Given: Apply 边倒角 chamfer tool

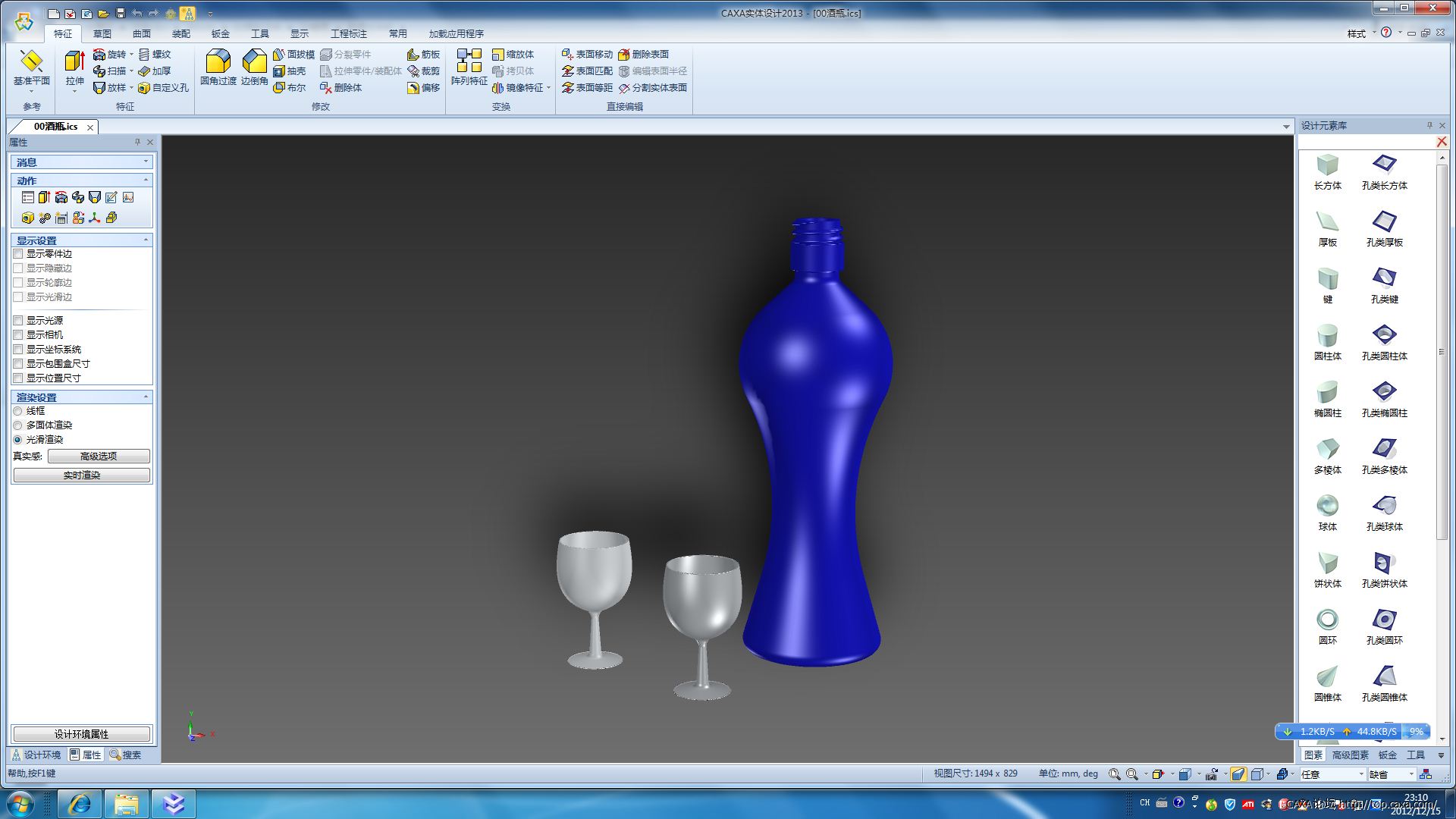Looking at the screenshot, I should coord(255,68).
